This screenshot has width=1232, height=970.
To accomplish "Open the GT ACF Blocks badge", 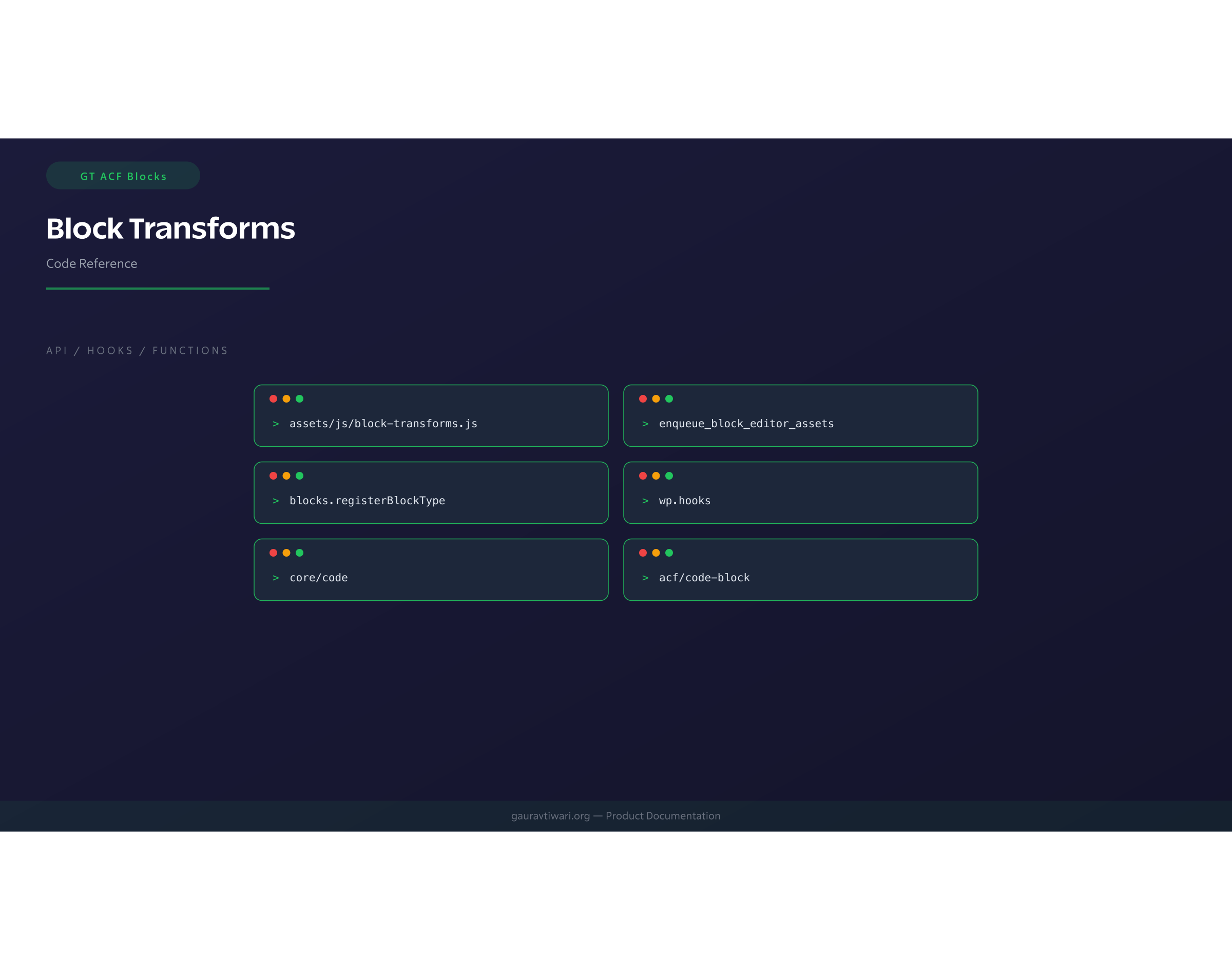I will pos(123,176).
